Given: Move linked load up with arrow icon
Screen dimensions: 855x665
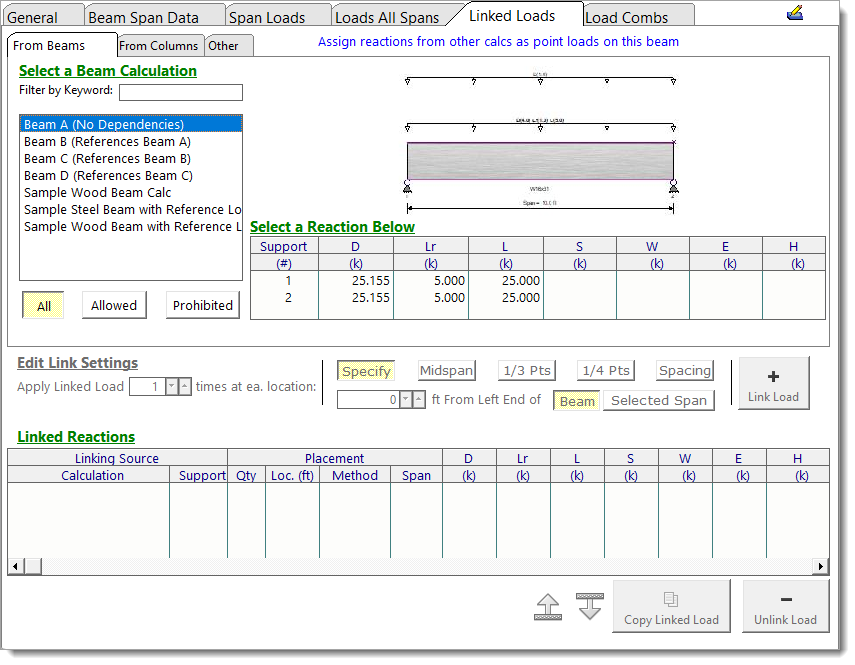Looking at the screenshot, I should click(548, 607).
